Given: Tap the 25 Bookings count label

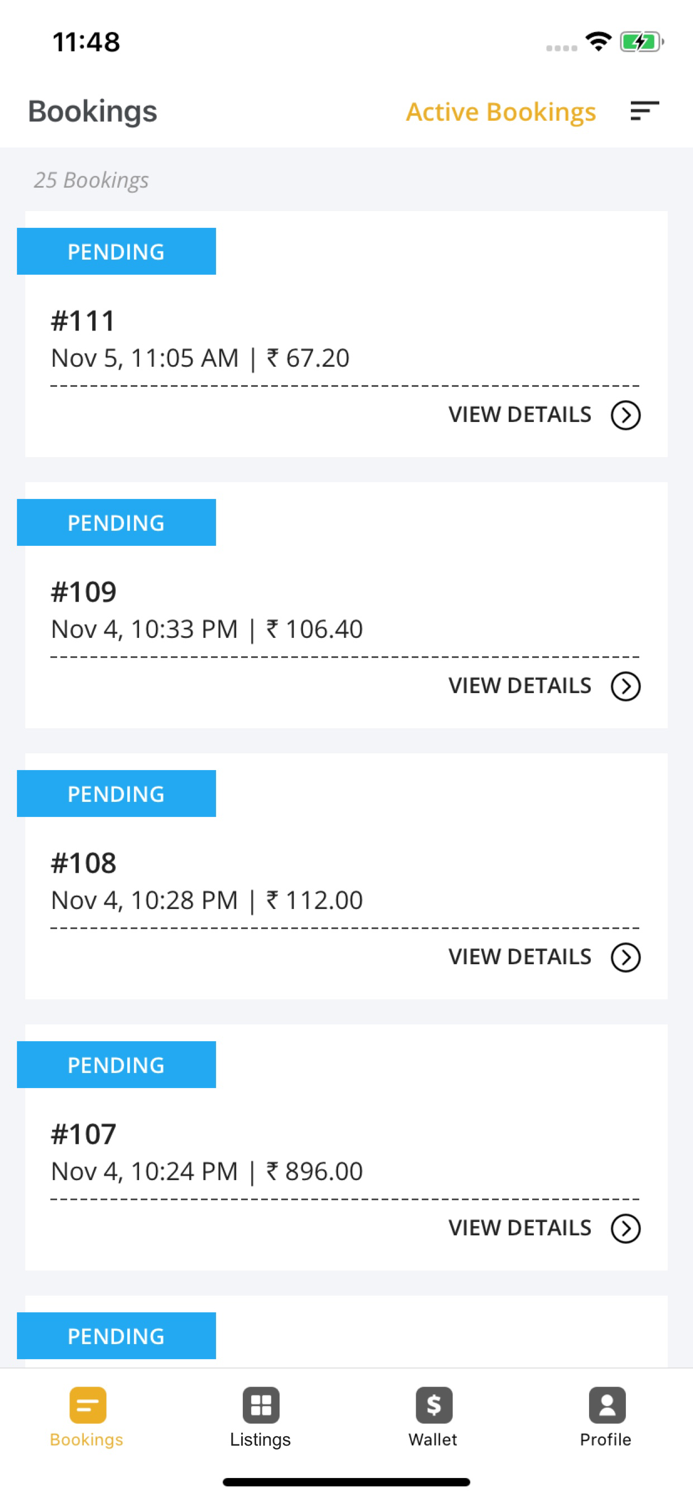Looking at the screenshot, I should click(91, 180).
